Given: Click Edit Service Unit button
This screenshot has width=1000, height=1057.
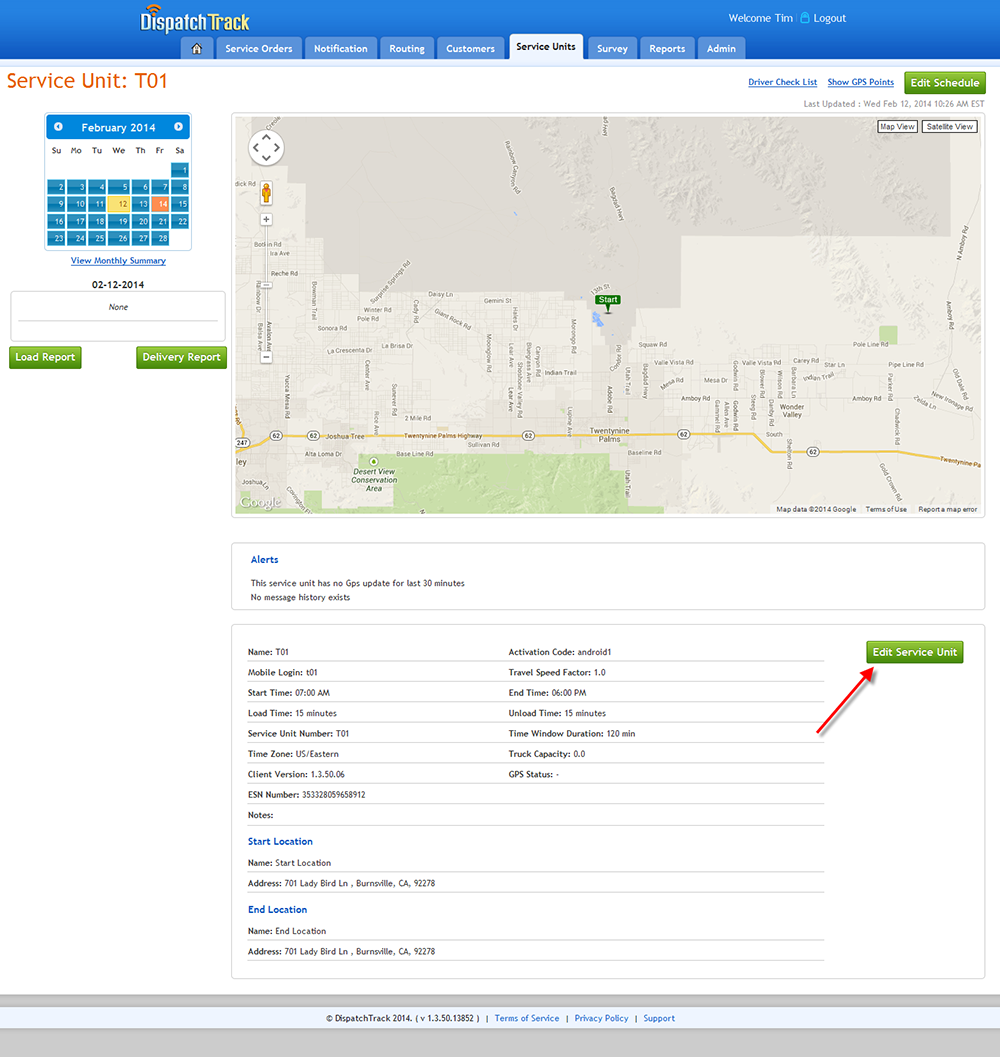Looking at the screenshot, I should [914, 652].
